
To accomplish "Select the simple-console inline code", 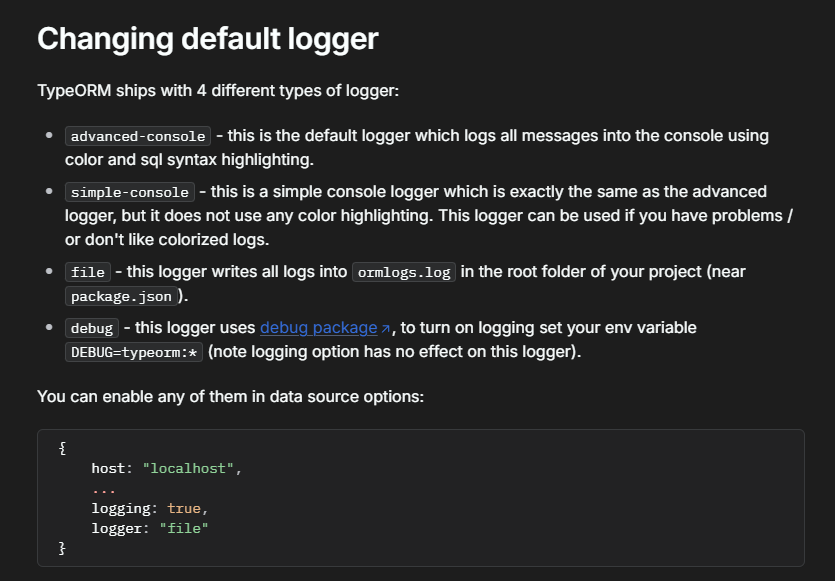I will tap(130, 192).
